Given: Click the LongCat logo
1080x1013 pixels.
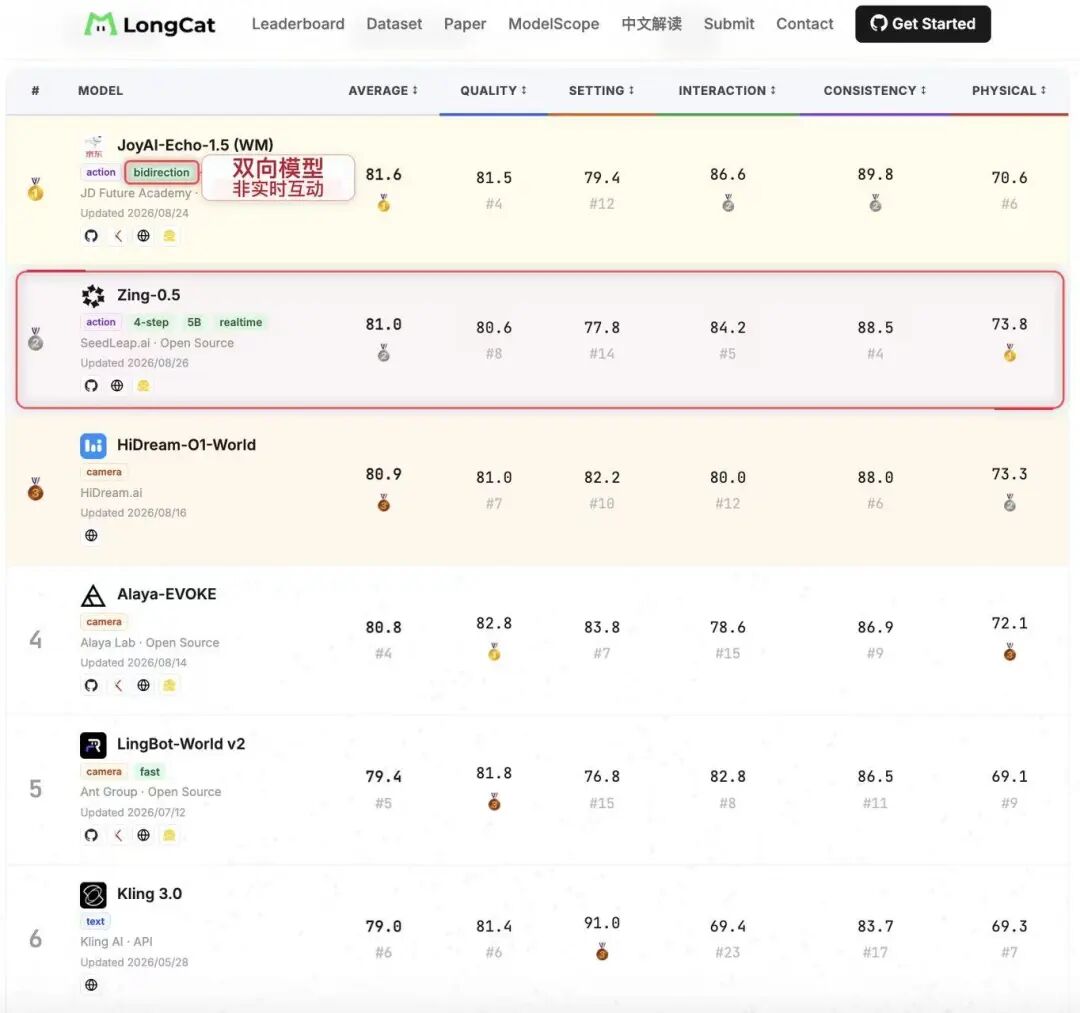Looking at the screenshot, I should pyautogui.click(x=149, y=25).
